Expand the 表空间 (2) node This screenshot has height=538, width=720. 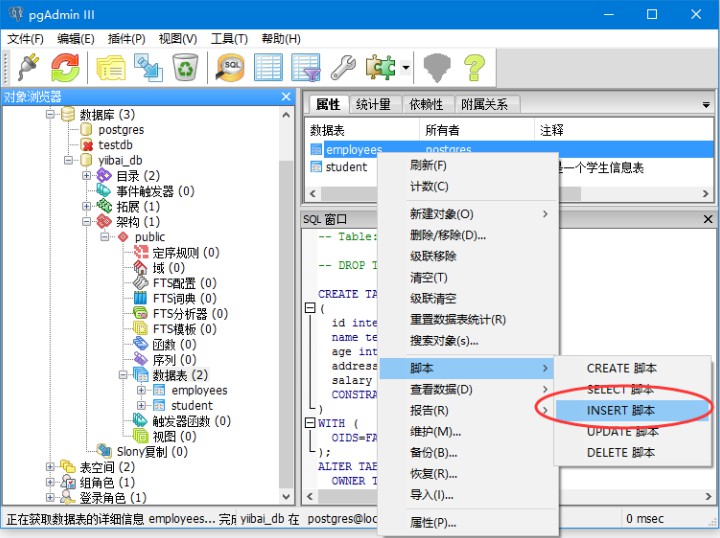50,467
